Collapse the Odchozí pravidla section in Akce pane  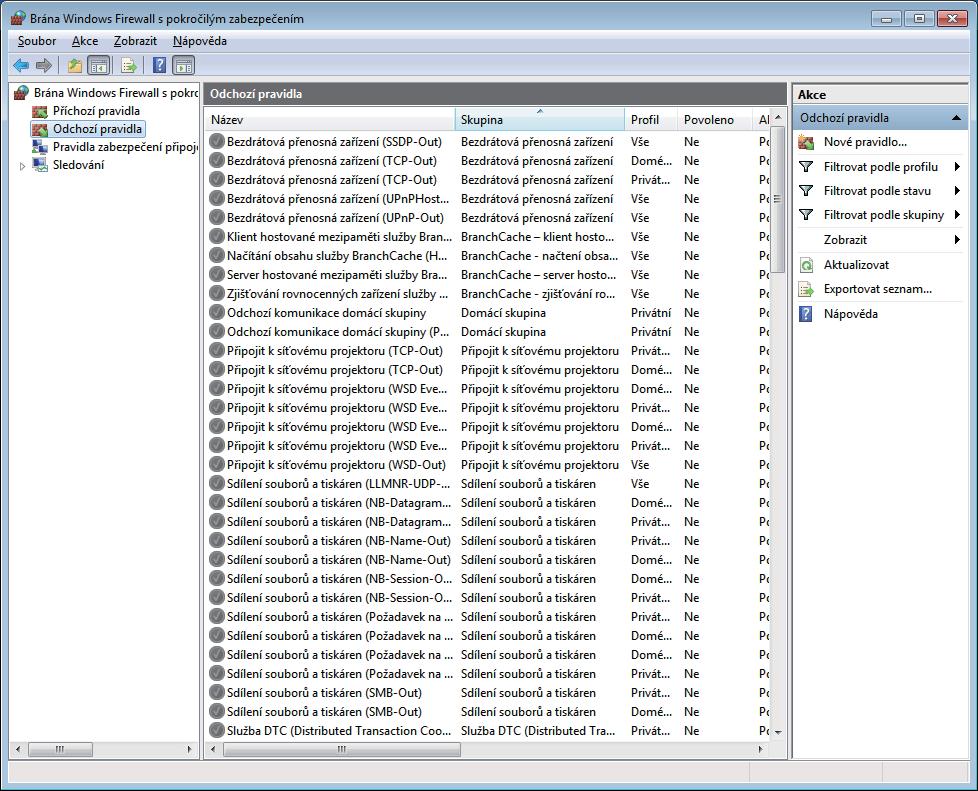tap(956, 118)
